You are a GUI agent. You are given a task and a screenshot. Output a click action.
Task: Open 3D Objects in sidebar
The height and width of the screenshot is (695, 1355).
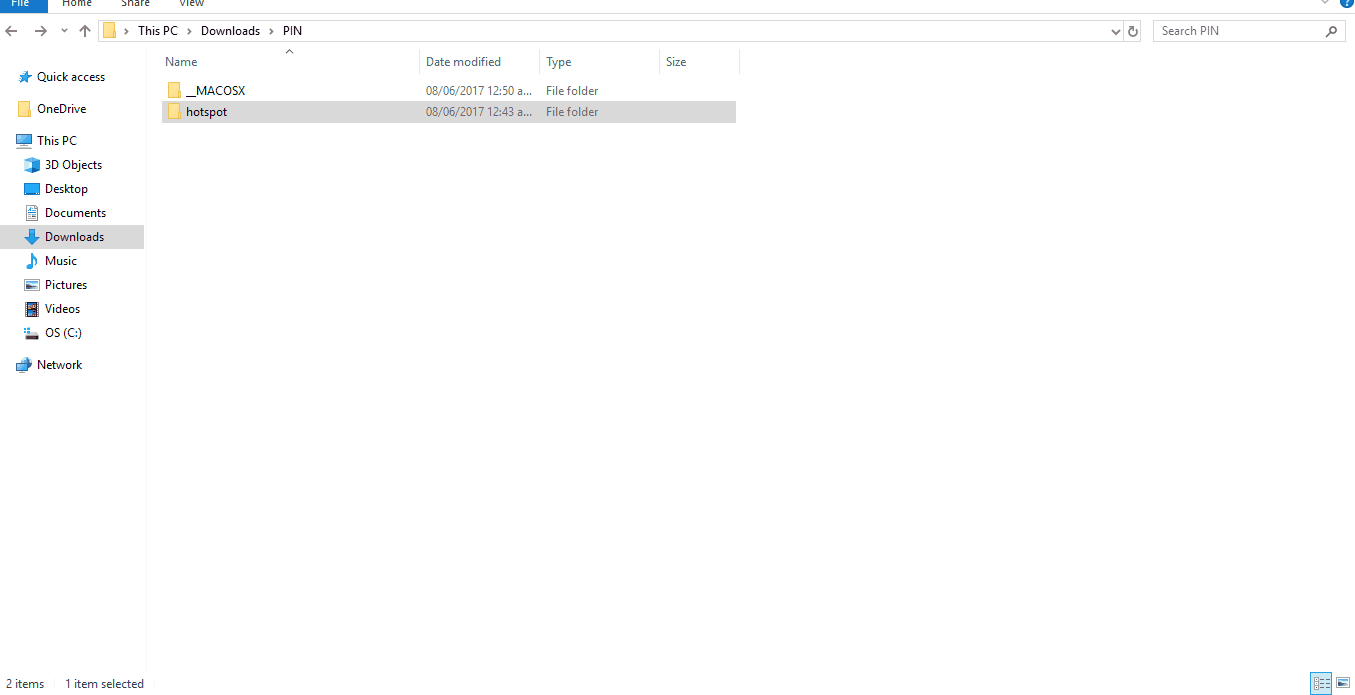point(73,165)
